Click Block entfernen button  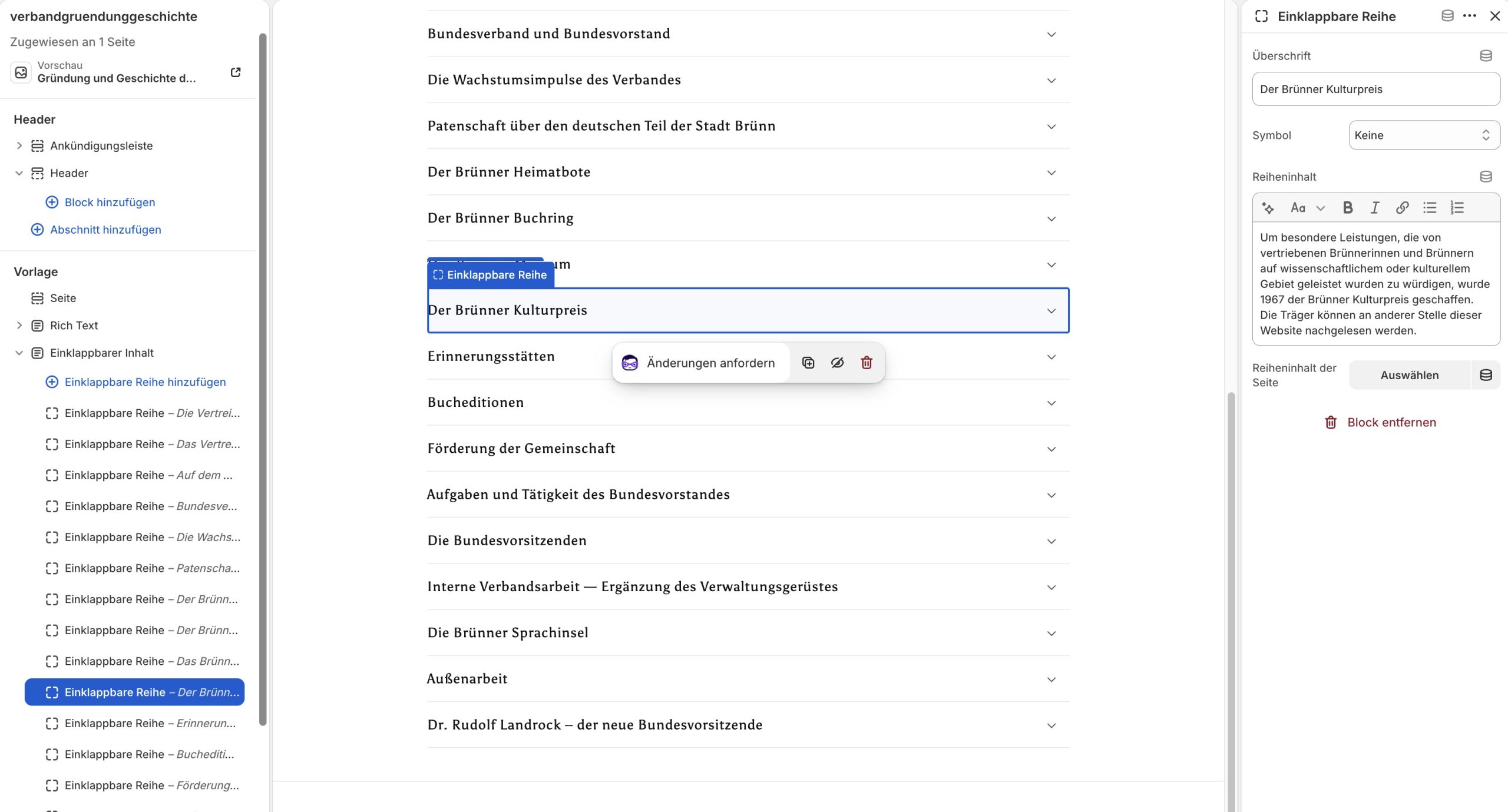[1380, 422]
